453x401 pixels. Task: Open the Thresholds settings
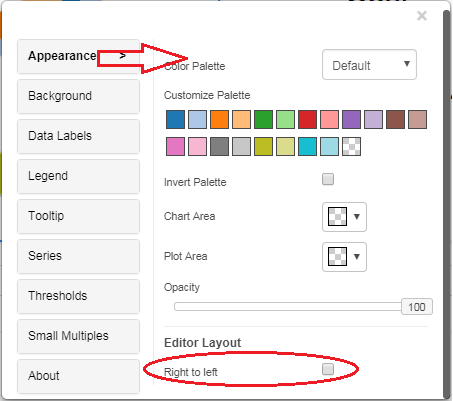coord(78,296)
